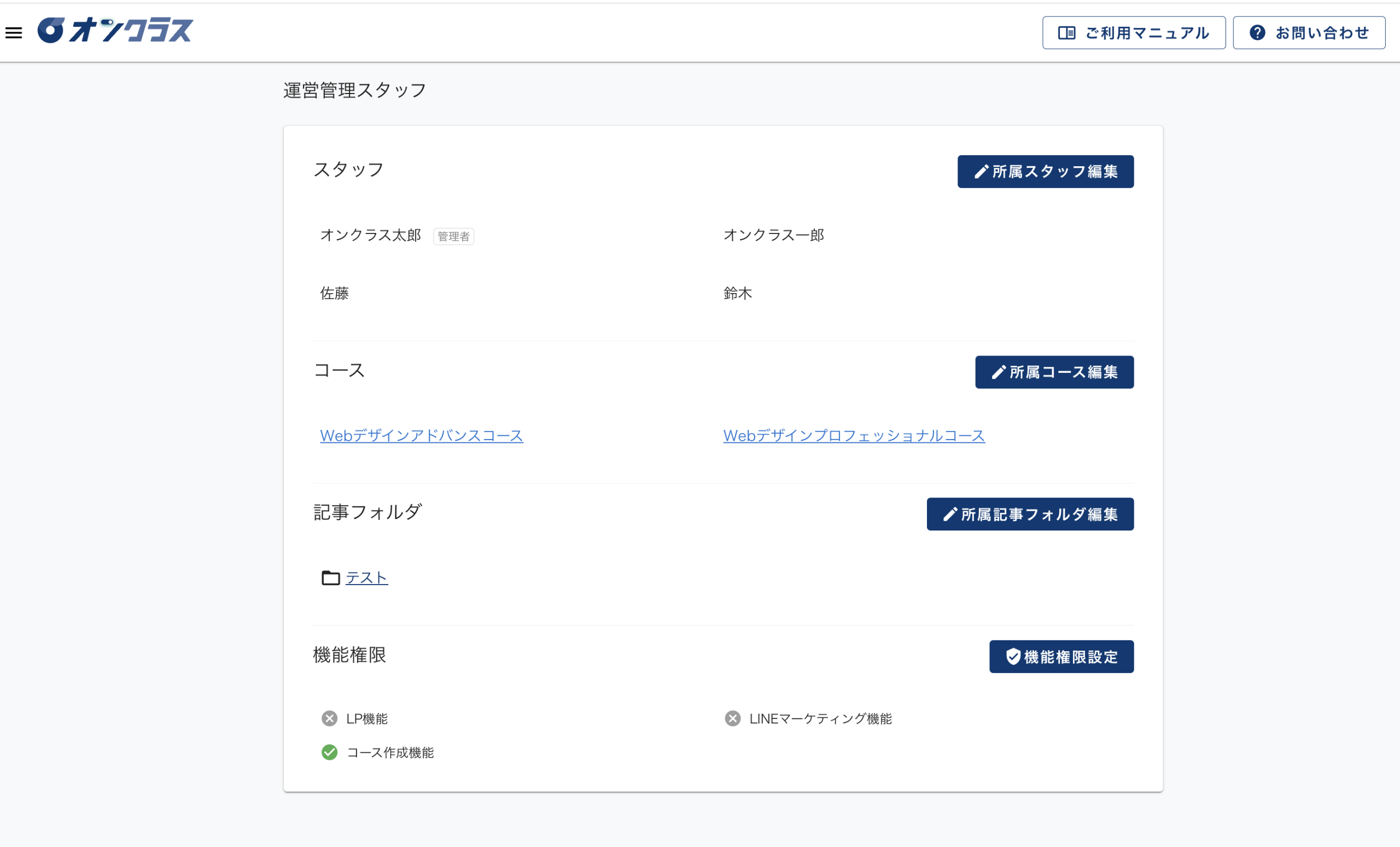Click the LP機能 label
Viewport: 1400px width, 847px height.
point(367,719)
